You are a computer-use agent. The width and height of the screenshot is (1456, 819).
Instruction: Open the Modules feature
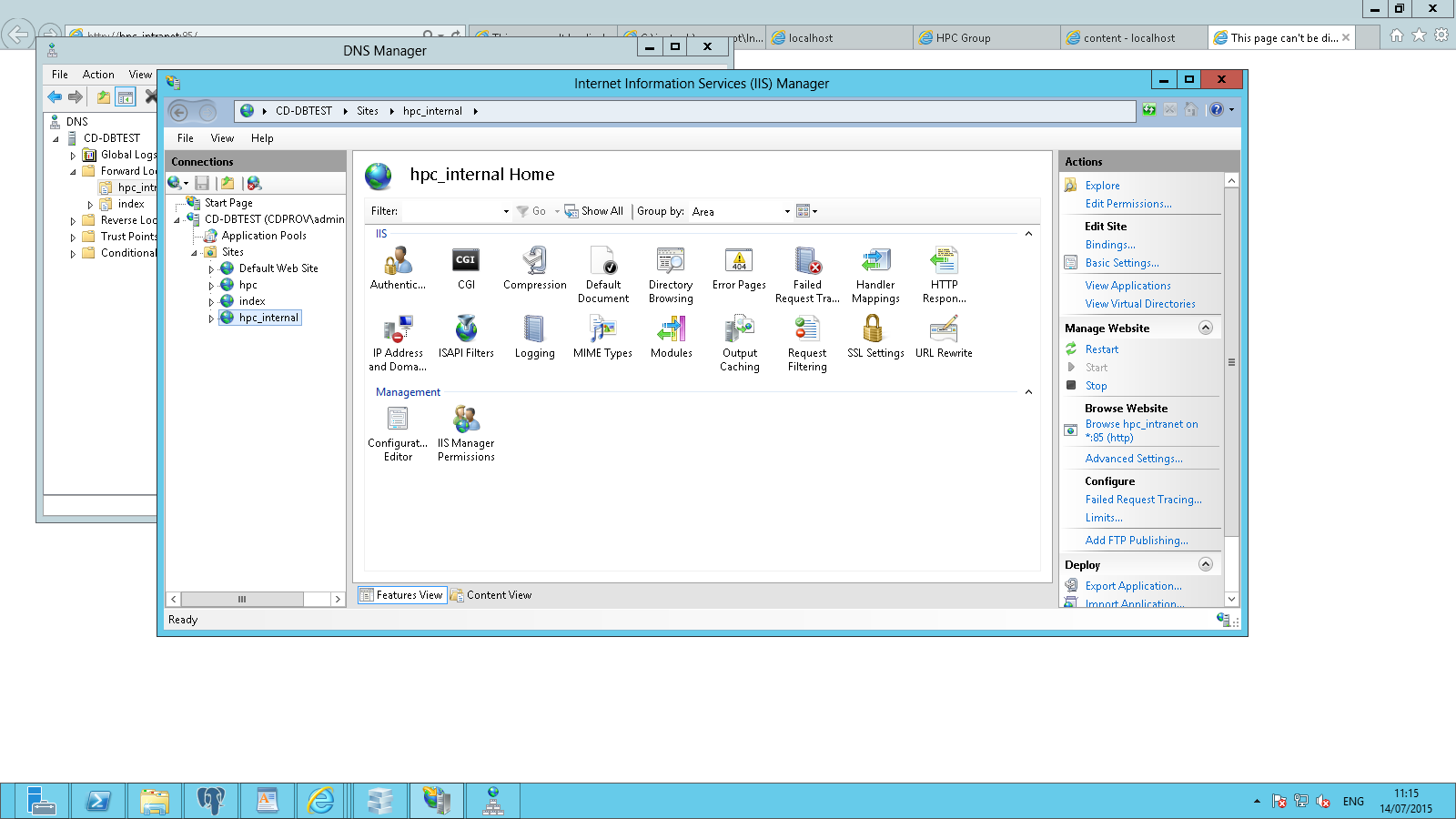coord(671,337)
